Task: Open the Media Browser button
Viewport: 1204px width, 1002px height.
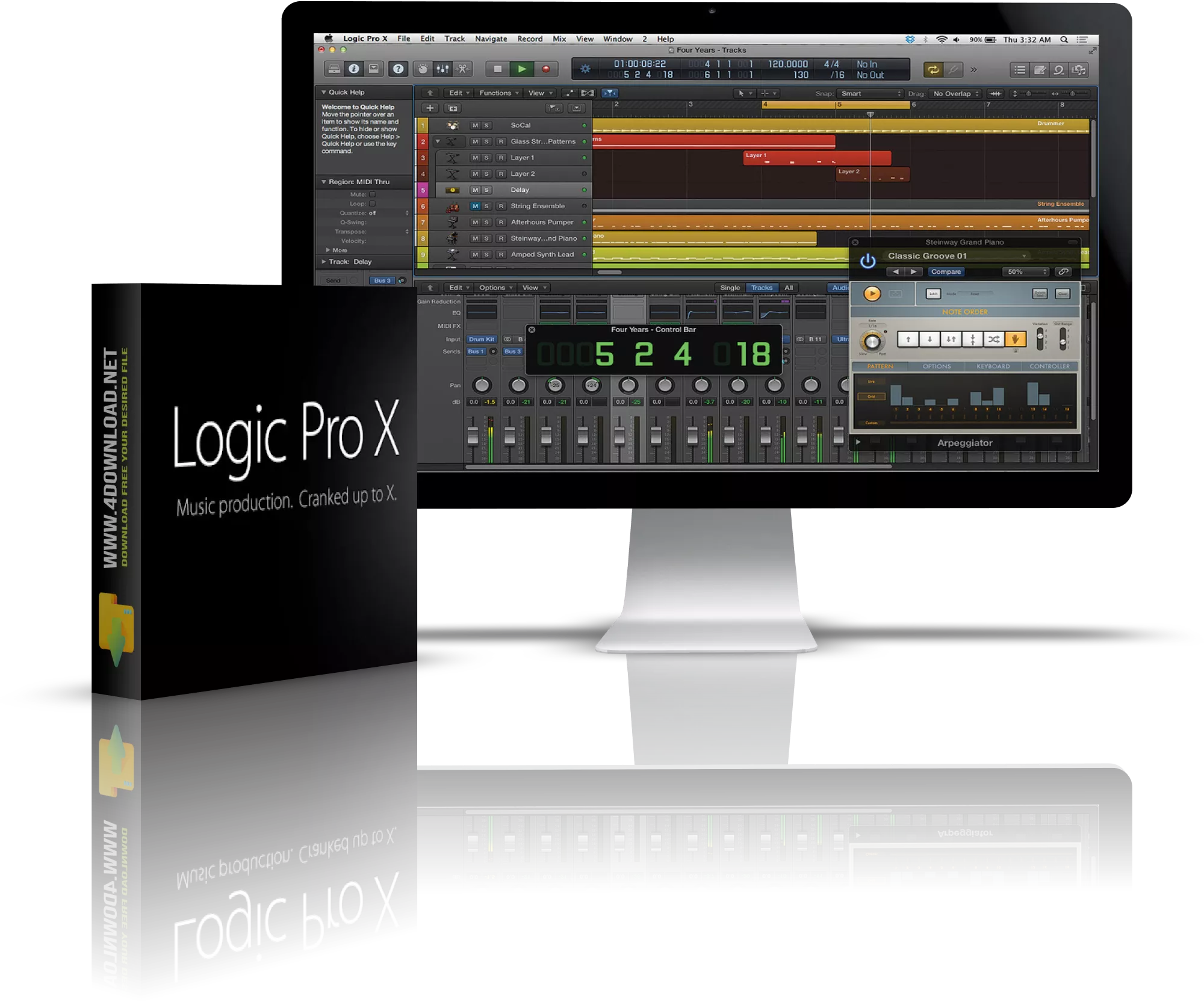Action: pos(1079,70)
